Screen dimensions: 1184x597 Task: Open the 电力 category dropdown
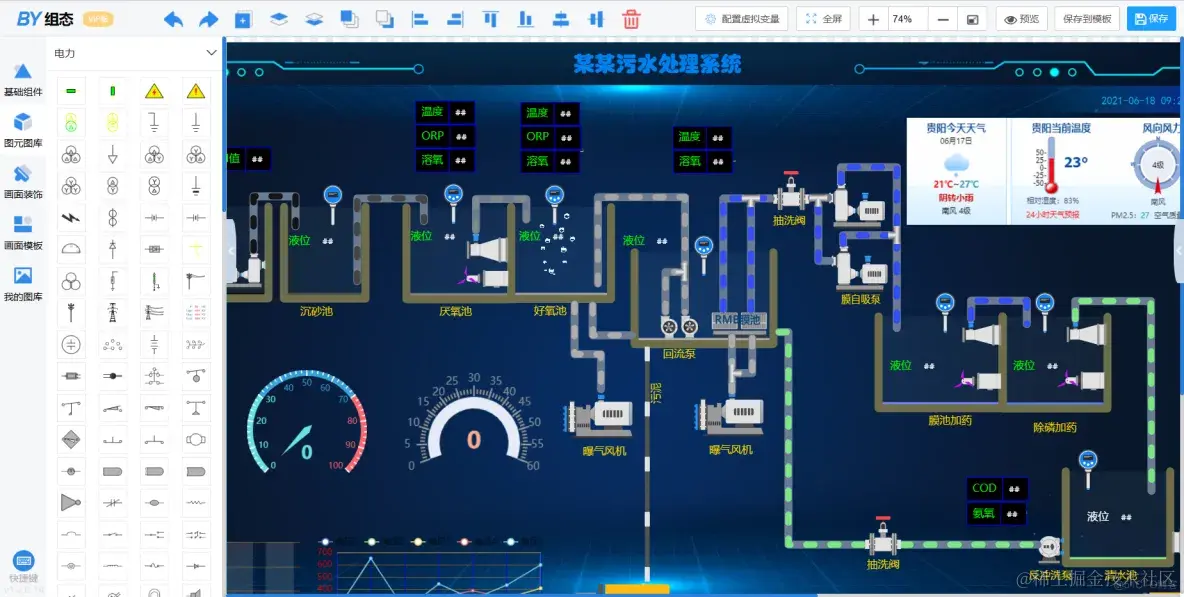pyautogui.click(x=130, y=52)
